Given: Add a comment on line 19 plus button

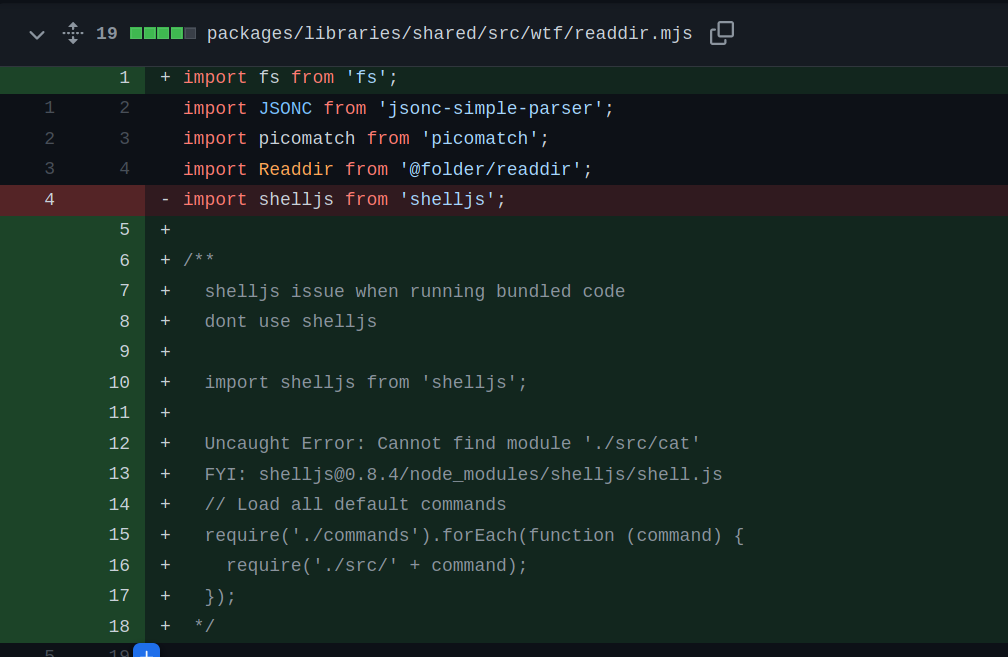Looking at the screenshot, I should 147,651.
